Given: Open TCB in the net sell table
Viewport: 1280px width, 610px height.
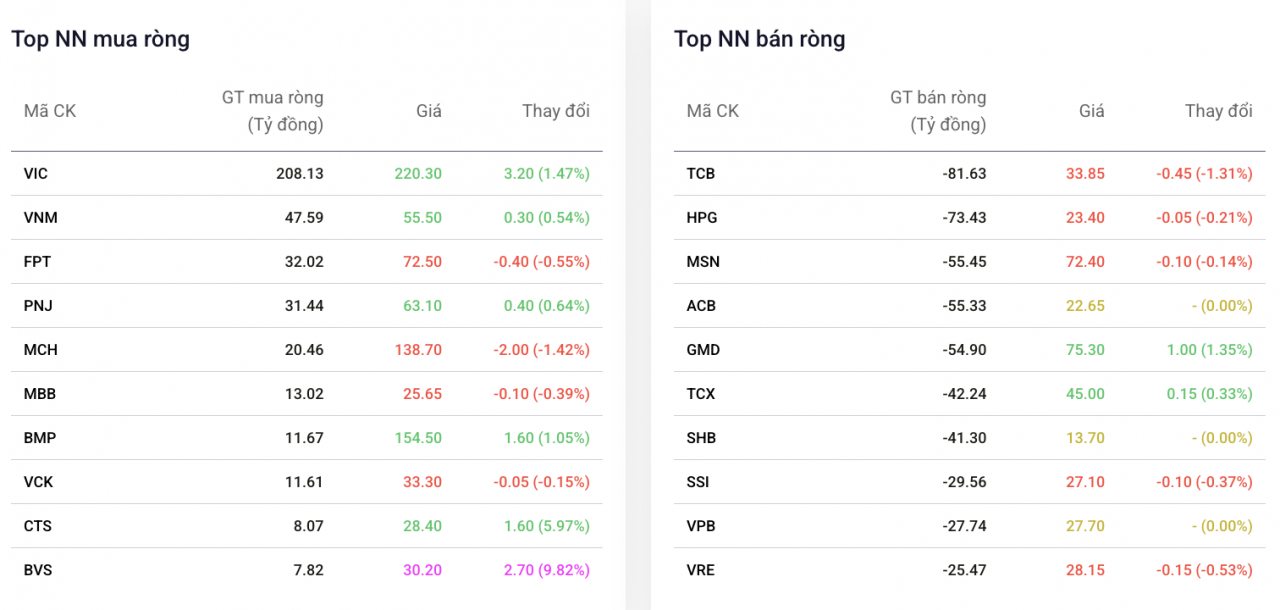Looking at the screenshot, I should coord(701,174).
